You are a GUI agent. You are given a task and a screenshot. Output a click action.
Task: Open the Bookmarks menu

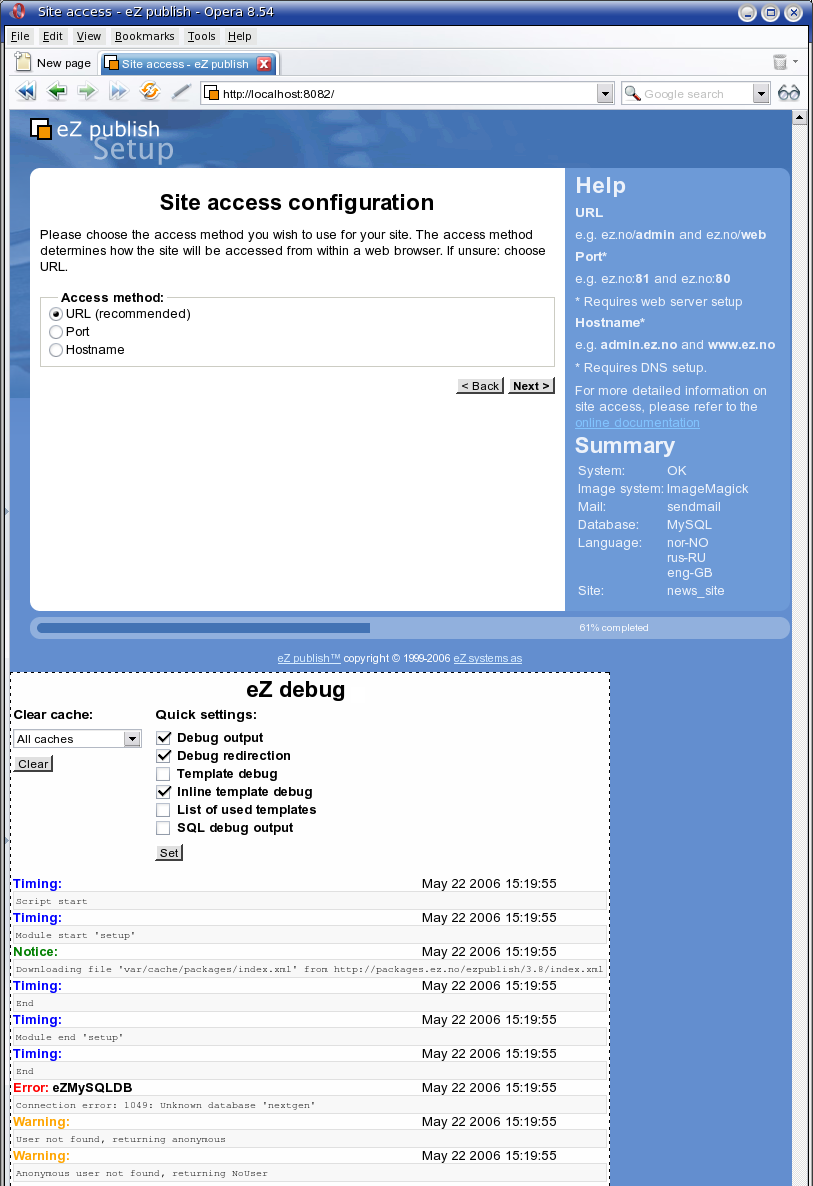144,36
